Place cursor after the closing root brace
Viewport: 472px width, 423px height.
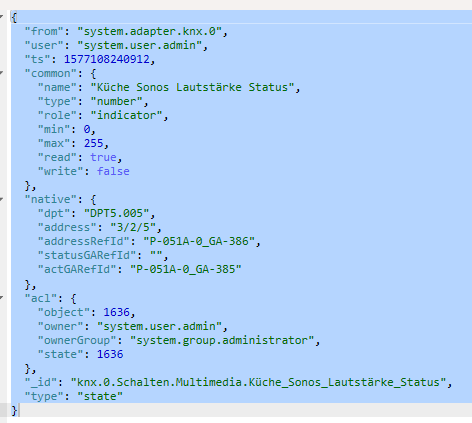19,410
